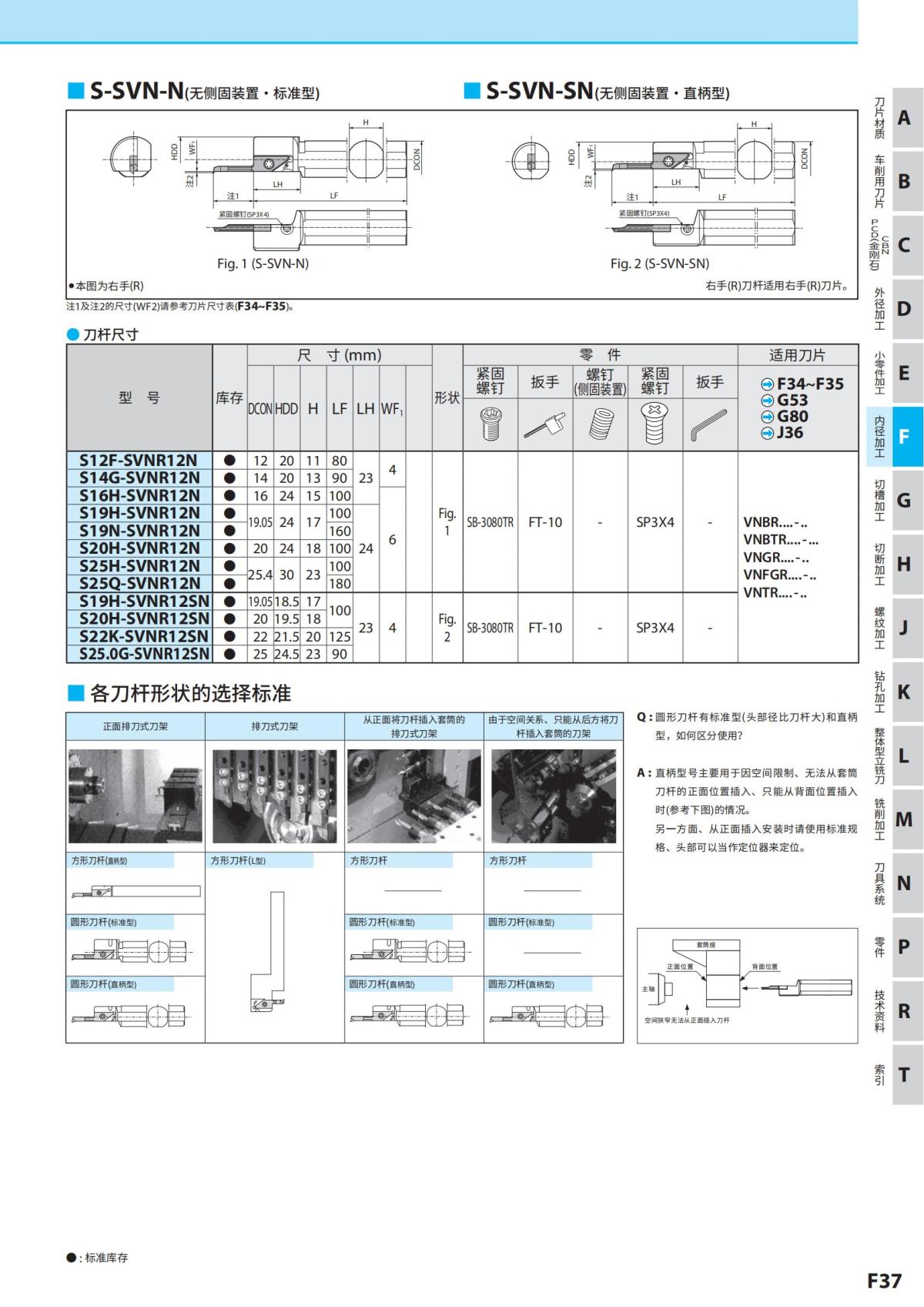Viewport: 924px width, 1307px height.
Task: Open section tab M 铣削加工
Action: [x=895, y=819]
